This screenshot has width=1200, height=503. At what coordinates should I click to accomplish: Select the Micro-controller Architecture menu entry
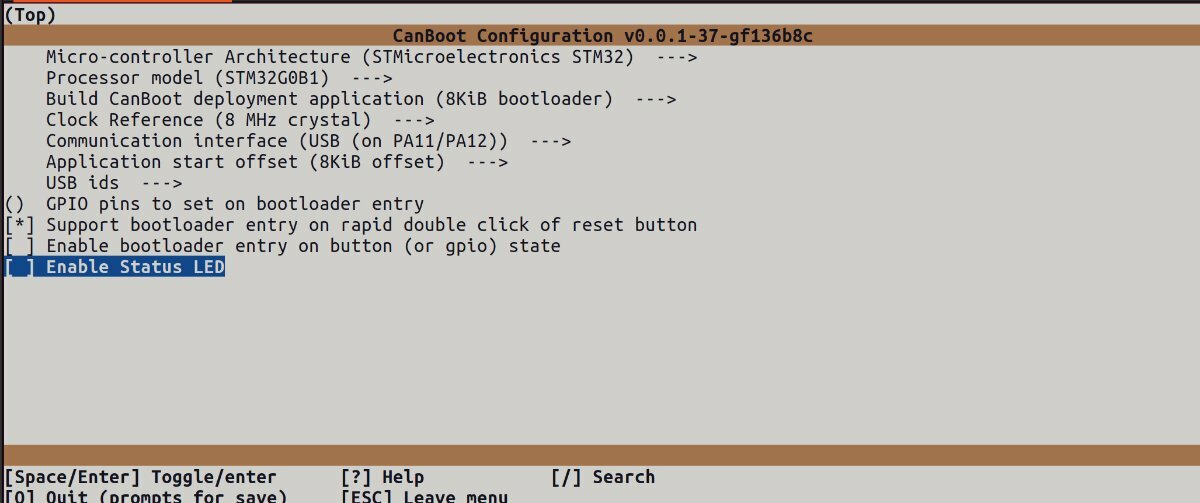(x=371, y=57)
